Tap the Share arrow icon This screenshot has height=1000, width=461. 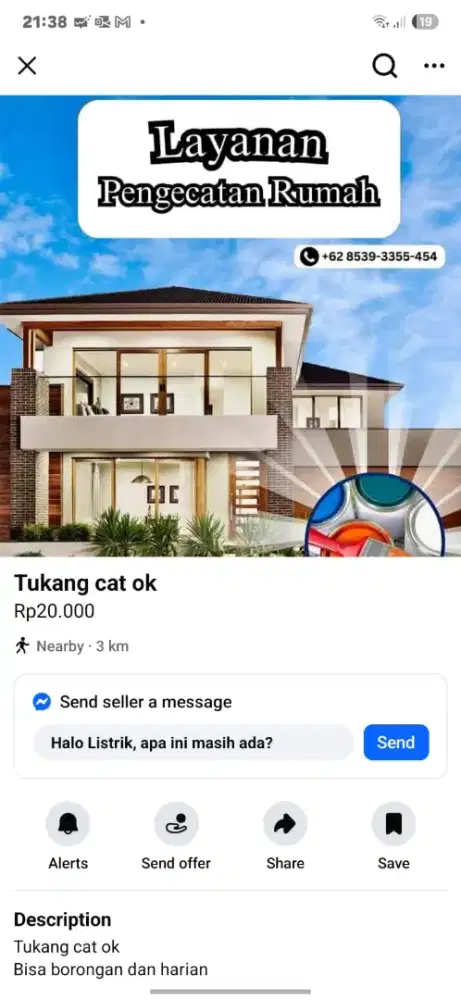tap(285, 824)
